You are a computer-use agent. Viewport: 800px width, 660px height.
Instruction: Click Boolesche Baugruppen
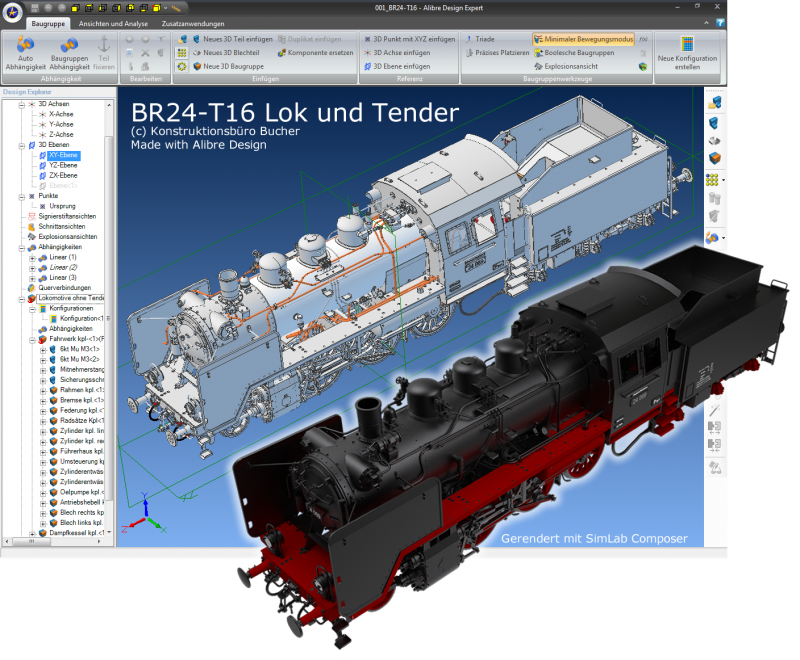574,53
